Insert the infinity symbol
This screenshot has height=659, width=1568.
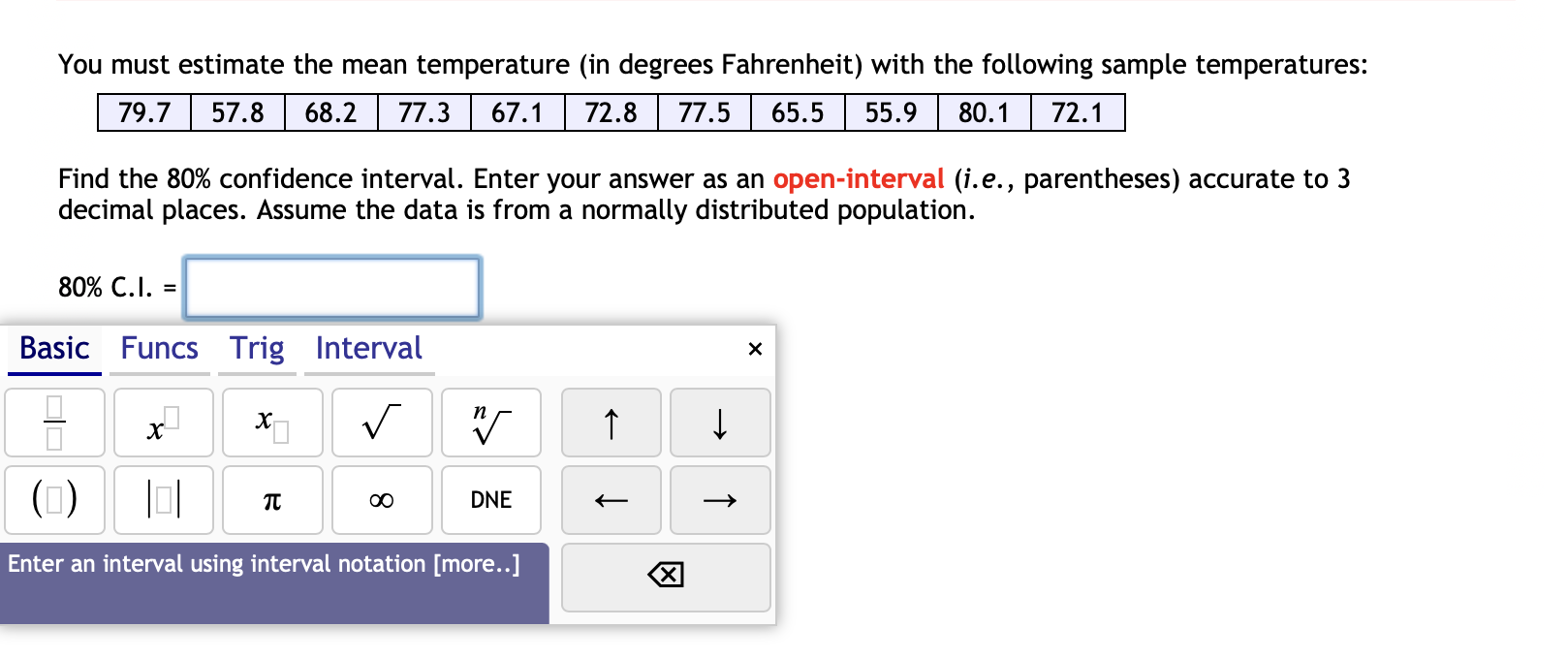click(381, 500)
